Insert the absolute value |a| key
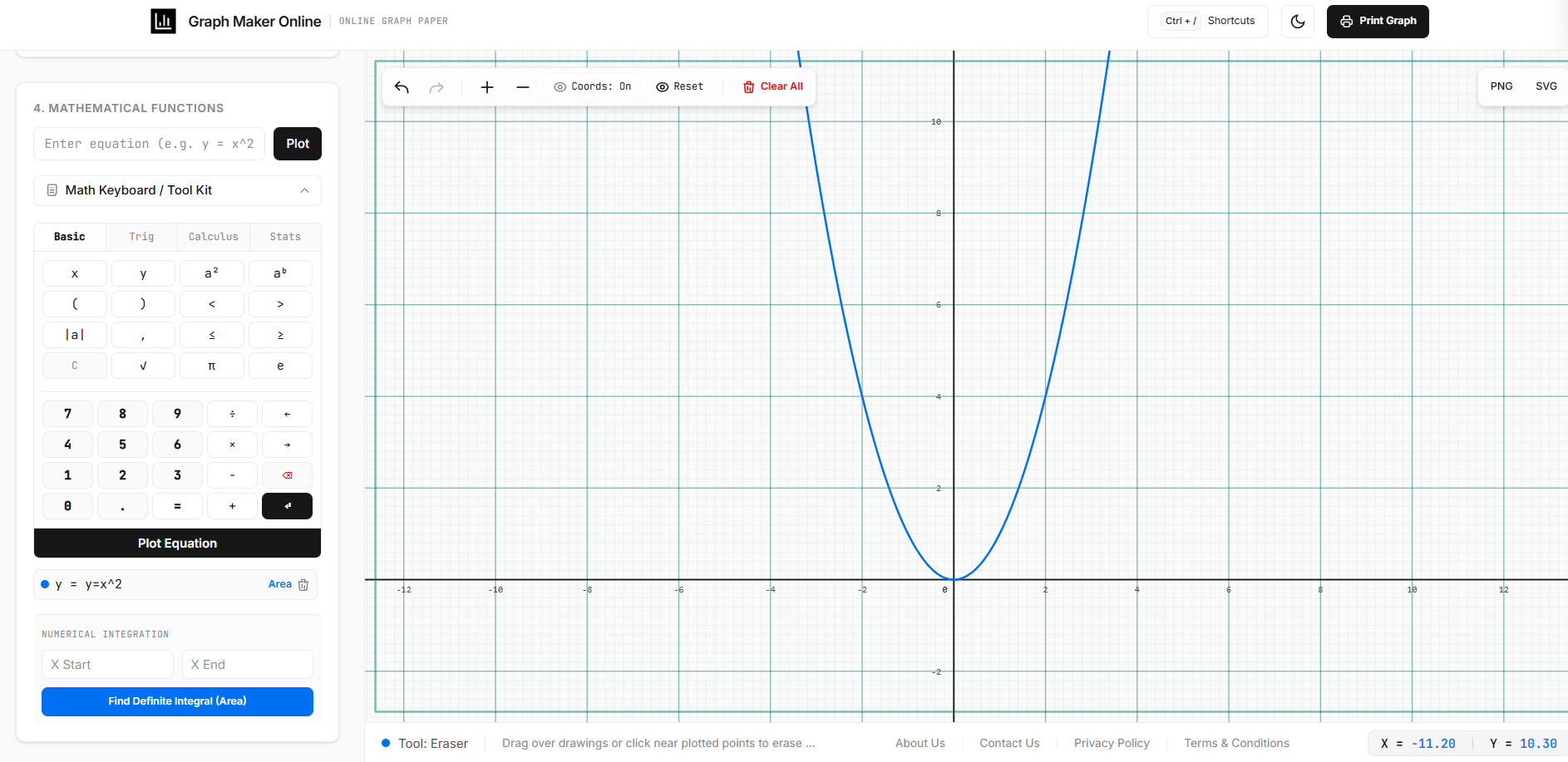1568x762 pixels. 75,335
